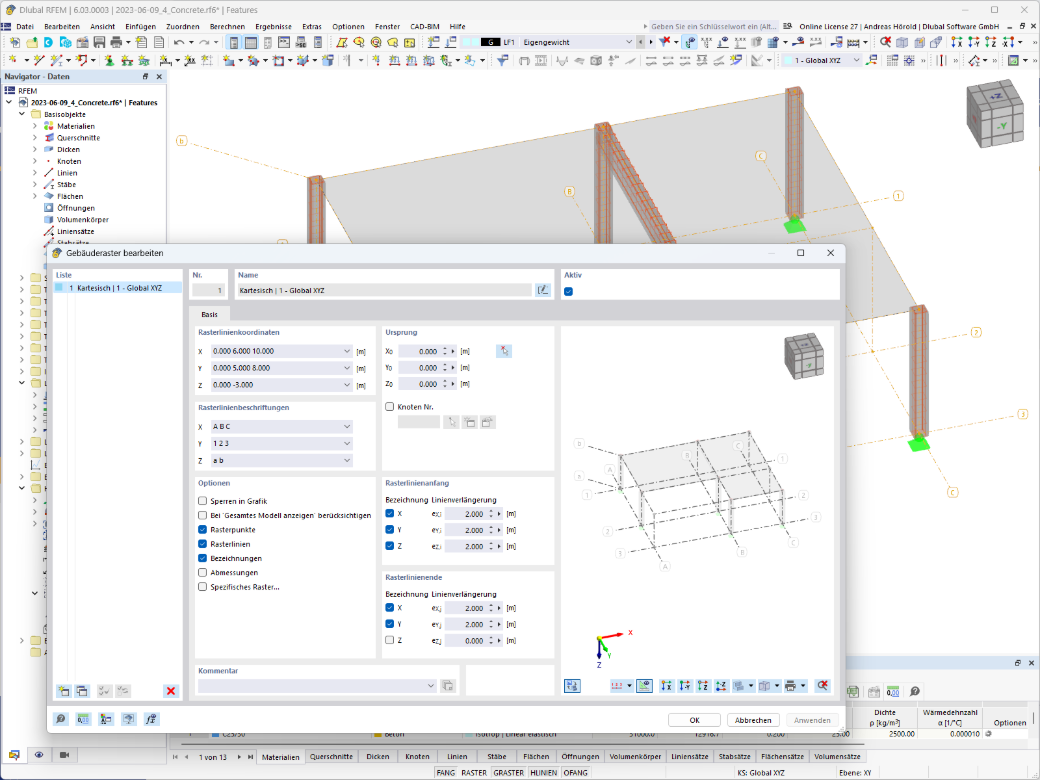The image size is (1040, 780).
Task: Enable the Abmessungen checkbox
Action: click(x=202, y=572)
